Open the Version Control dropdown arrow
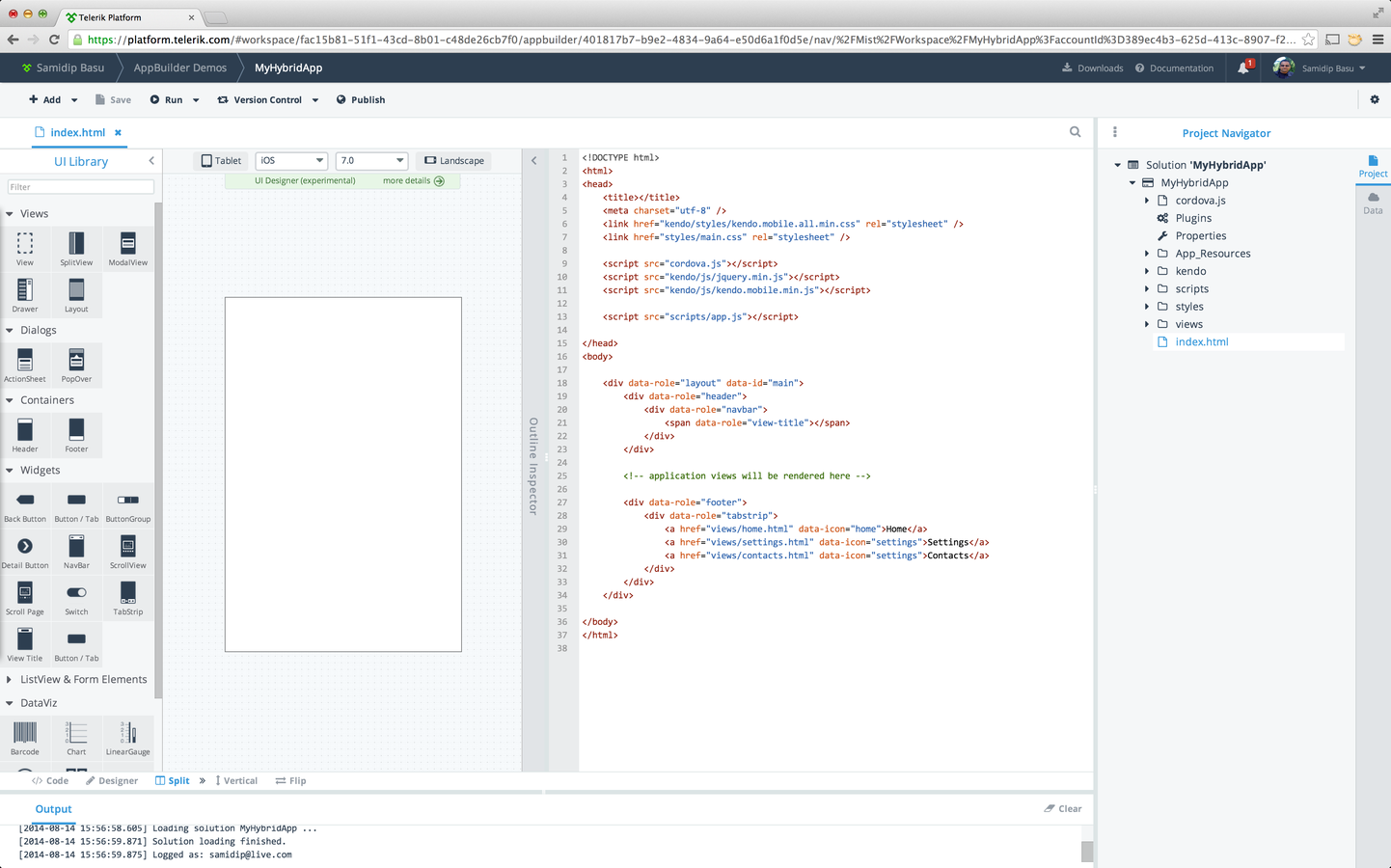This screenshot has height=868, width=1391. [315, 100]
